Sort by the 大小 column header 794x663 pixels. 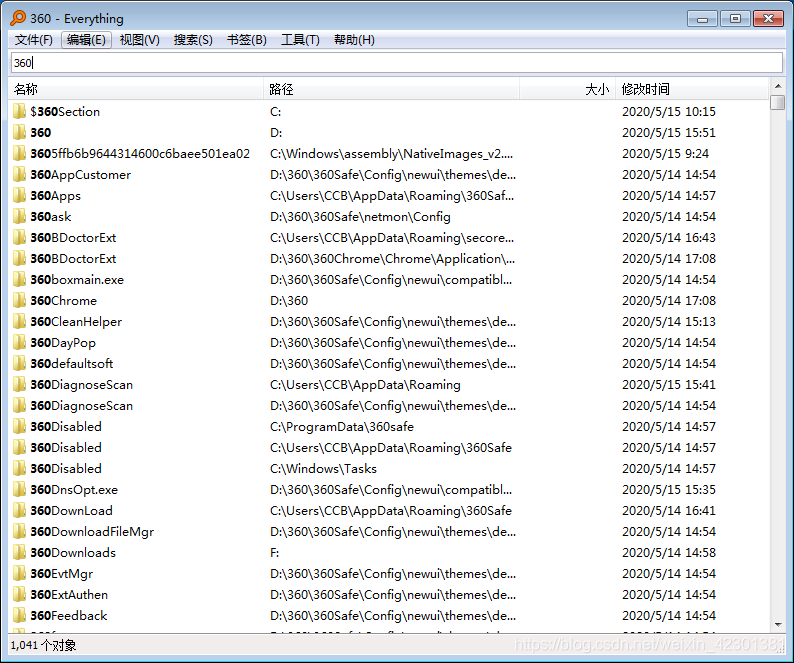(568, 90)
